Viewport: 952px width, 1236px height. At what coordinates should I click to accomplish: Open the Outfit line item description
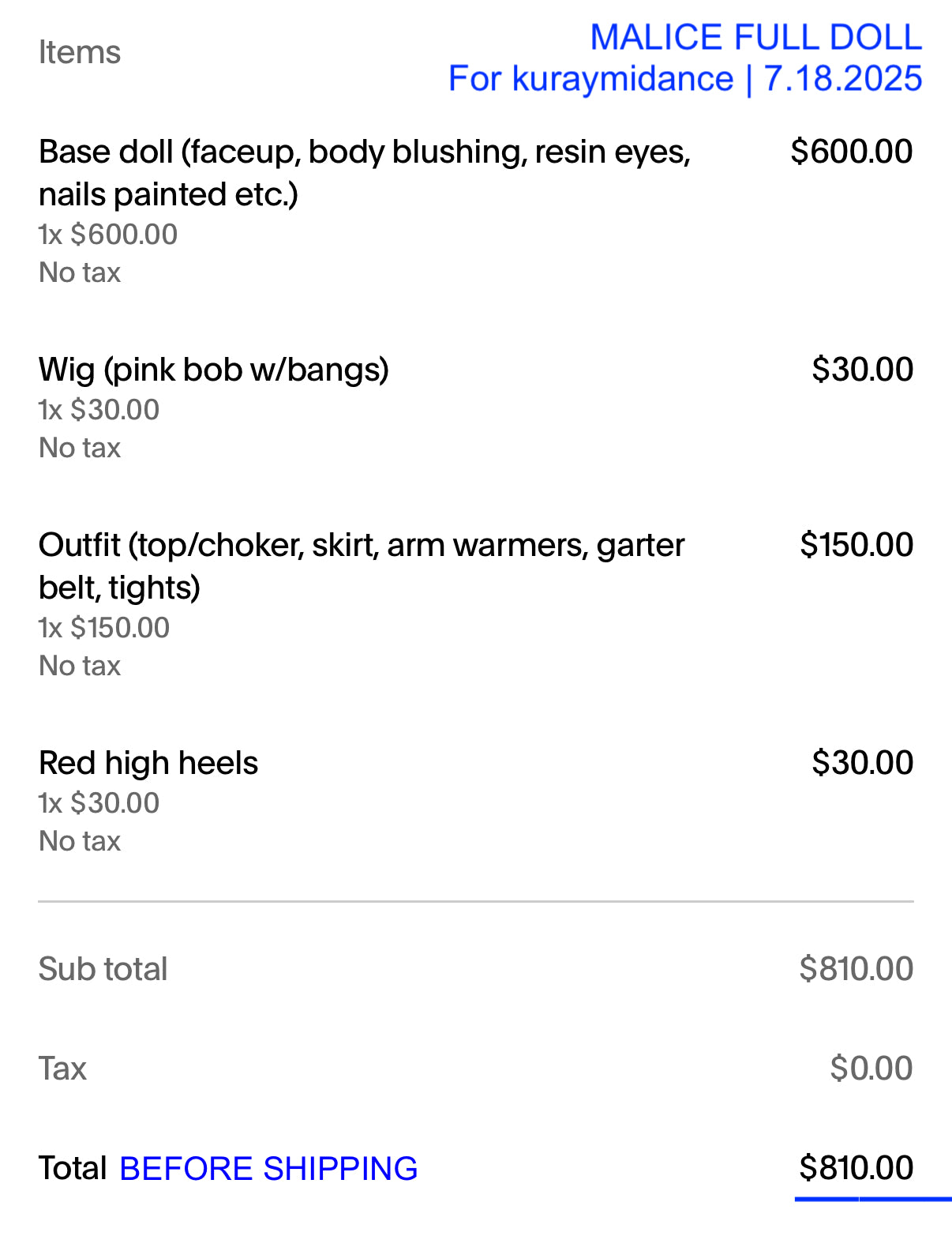tap(361, 565)
